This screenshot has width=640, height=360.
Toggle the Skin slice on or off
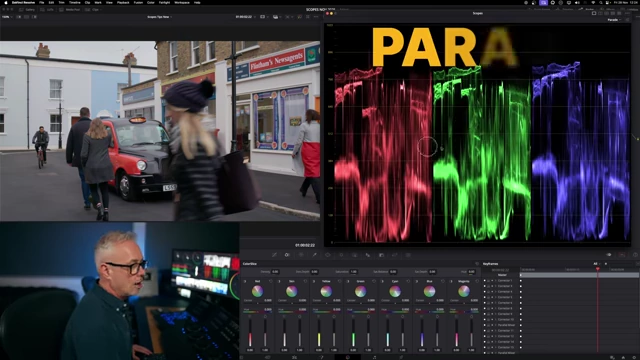coord(279,281)
